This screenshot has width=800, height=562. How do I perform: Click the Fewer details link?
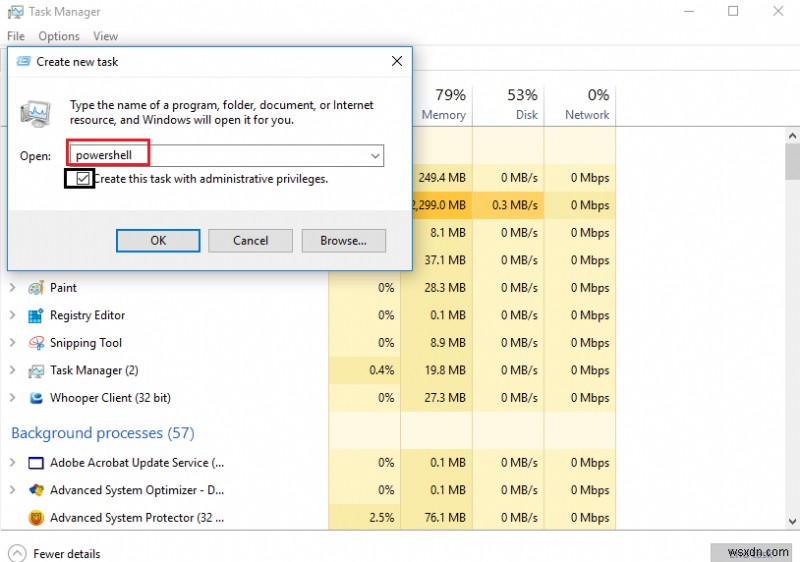(x=67, y=554)
